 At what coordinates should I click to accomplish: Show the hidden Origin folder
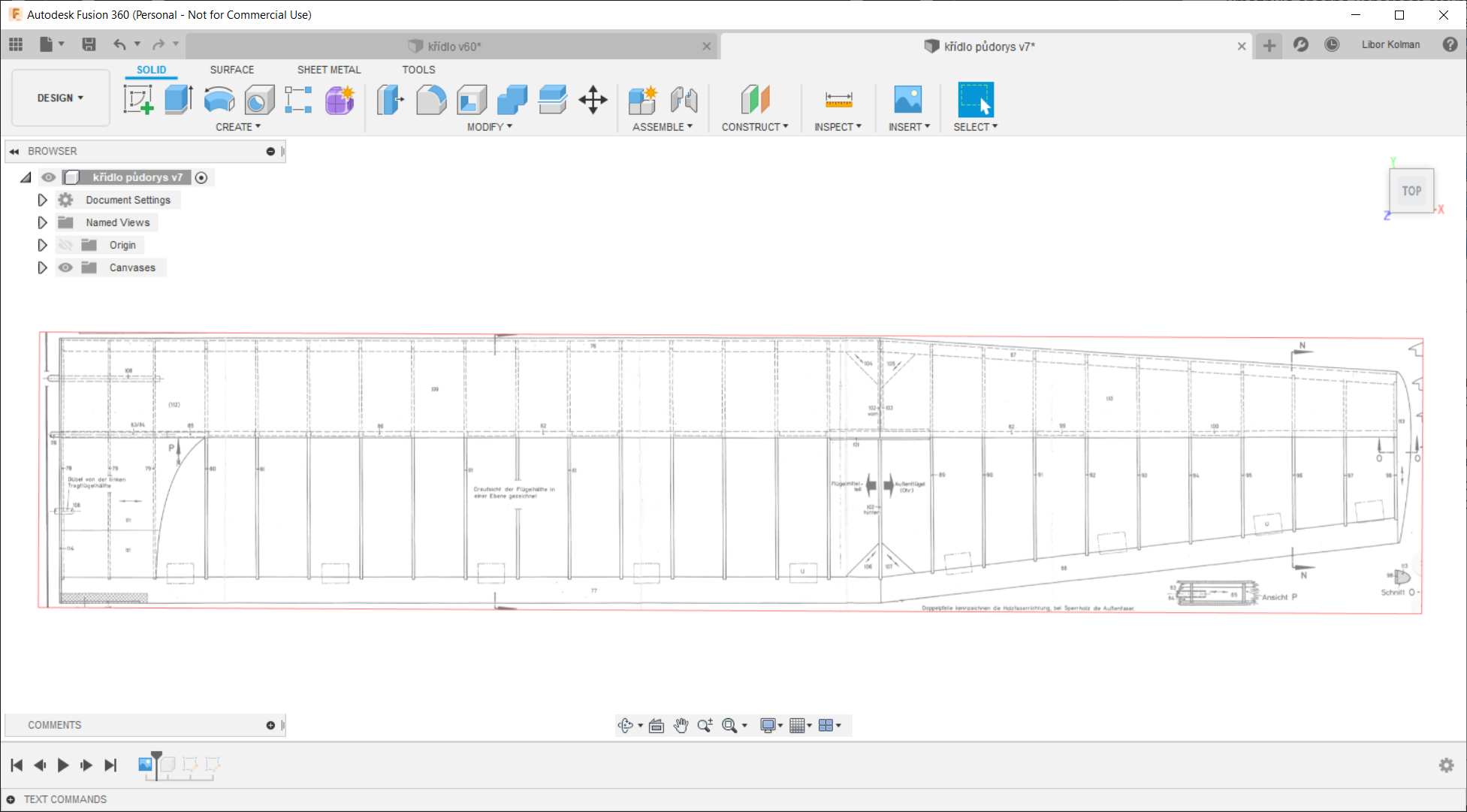click(65, 245)
